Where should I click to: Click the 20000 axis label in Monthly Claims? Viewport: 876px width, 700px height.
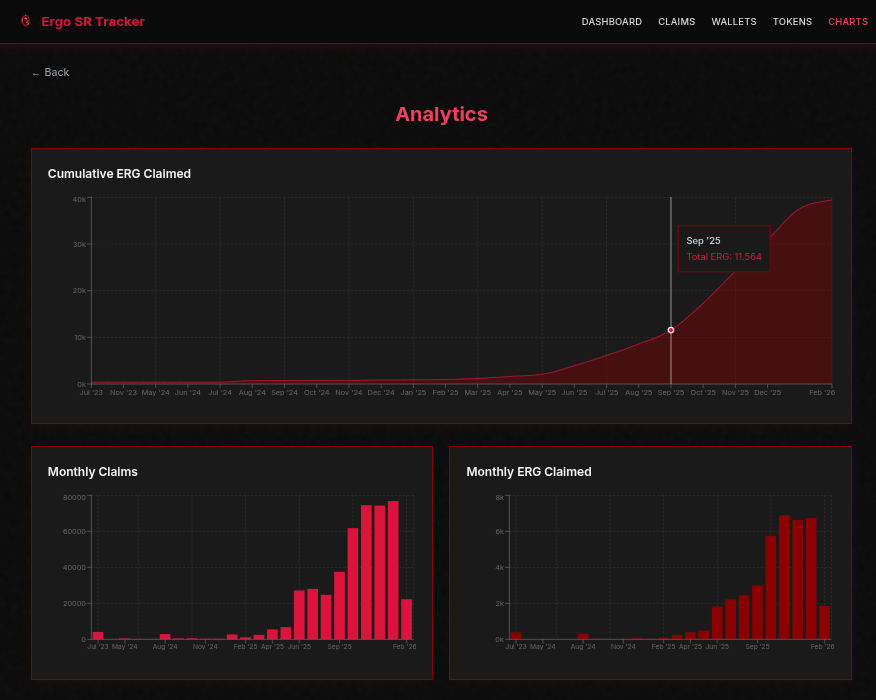74,603
